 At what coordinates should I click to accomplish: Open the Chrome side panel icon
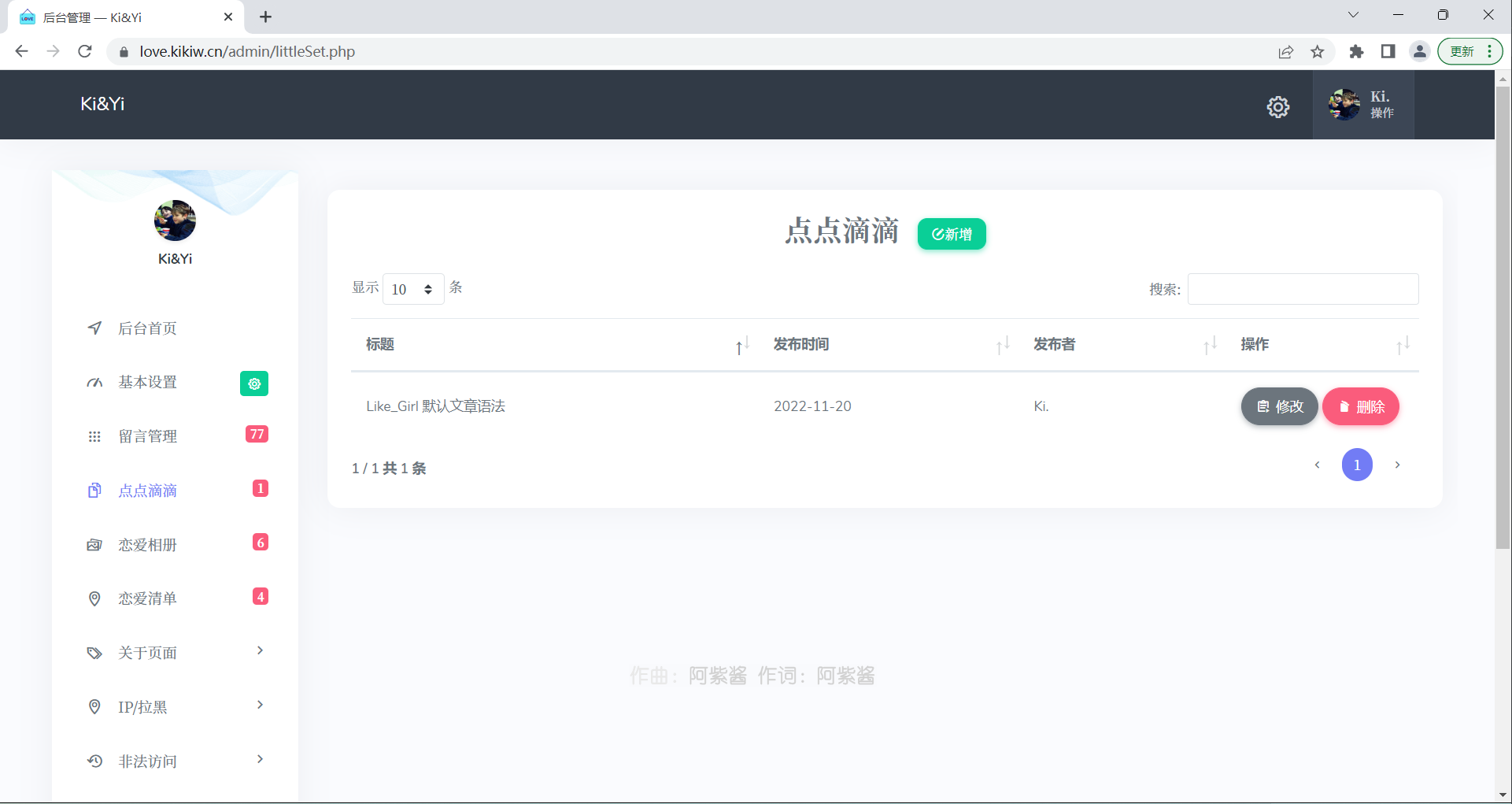tap(1388, 52)
